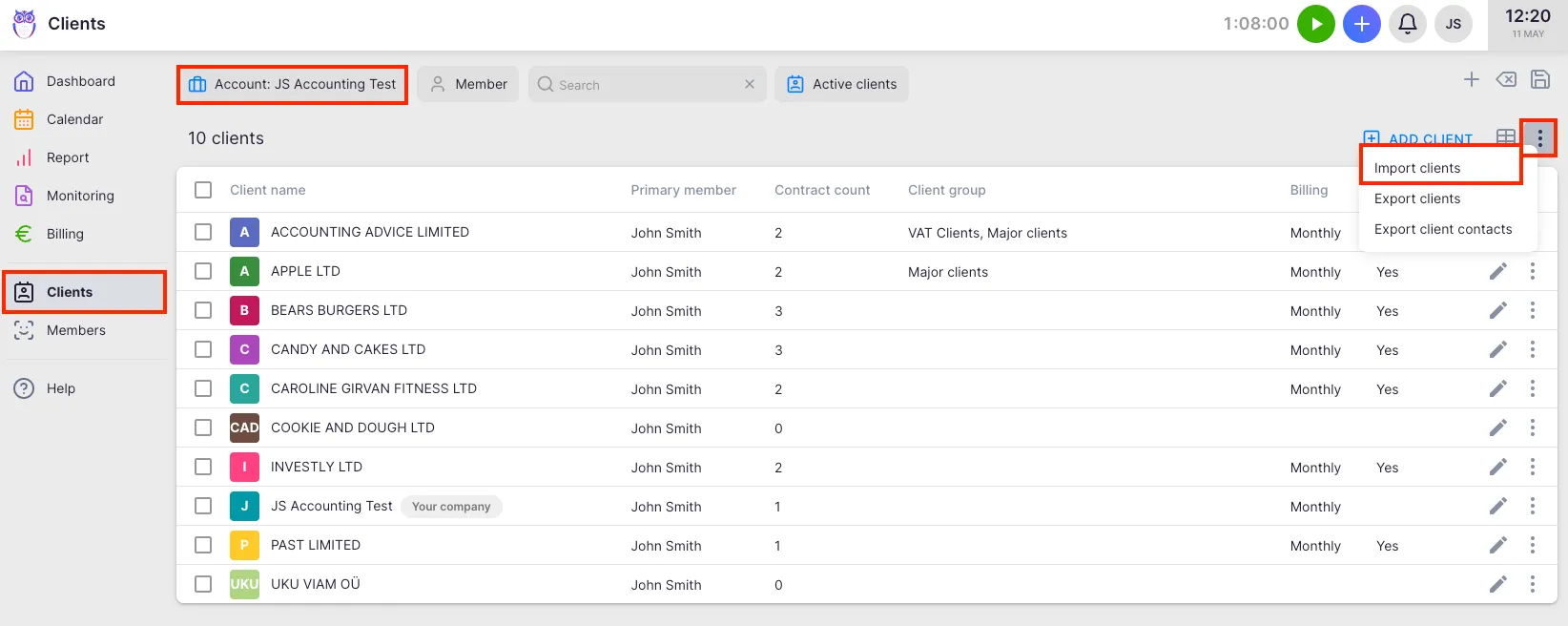The image size is (1568, 626).
Task: Open row menu for APPLE LTD
Action: tap(1533, 271)
